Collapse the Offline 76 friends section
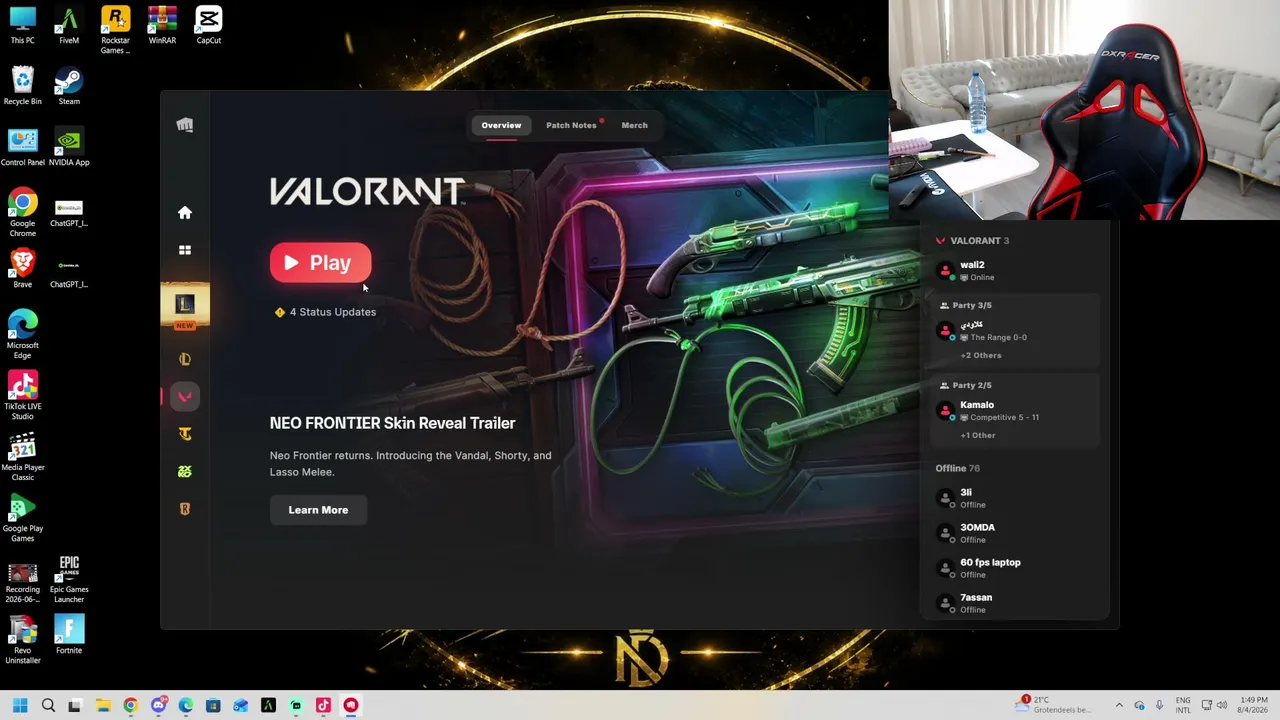This screenshot has height=720, width=1280. pyautogui.click(x=958, y=468)
